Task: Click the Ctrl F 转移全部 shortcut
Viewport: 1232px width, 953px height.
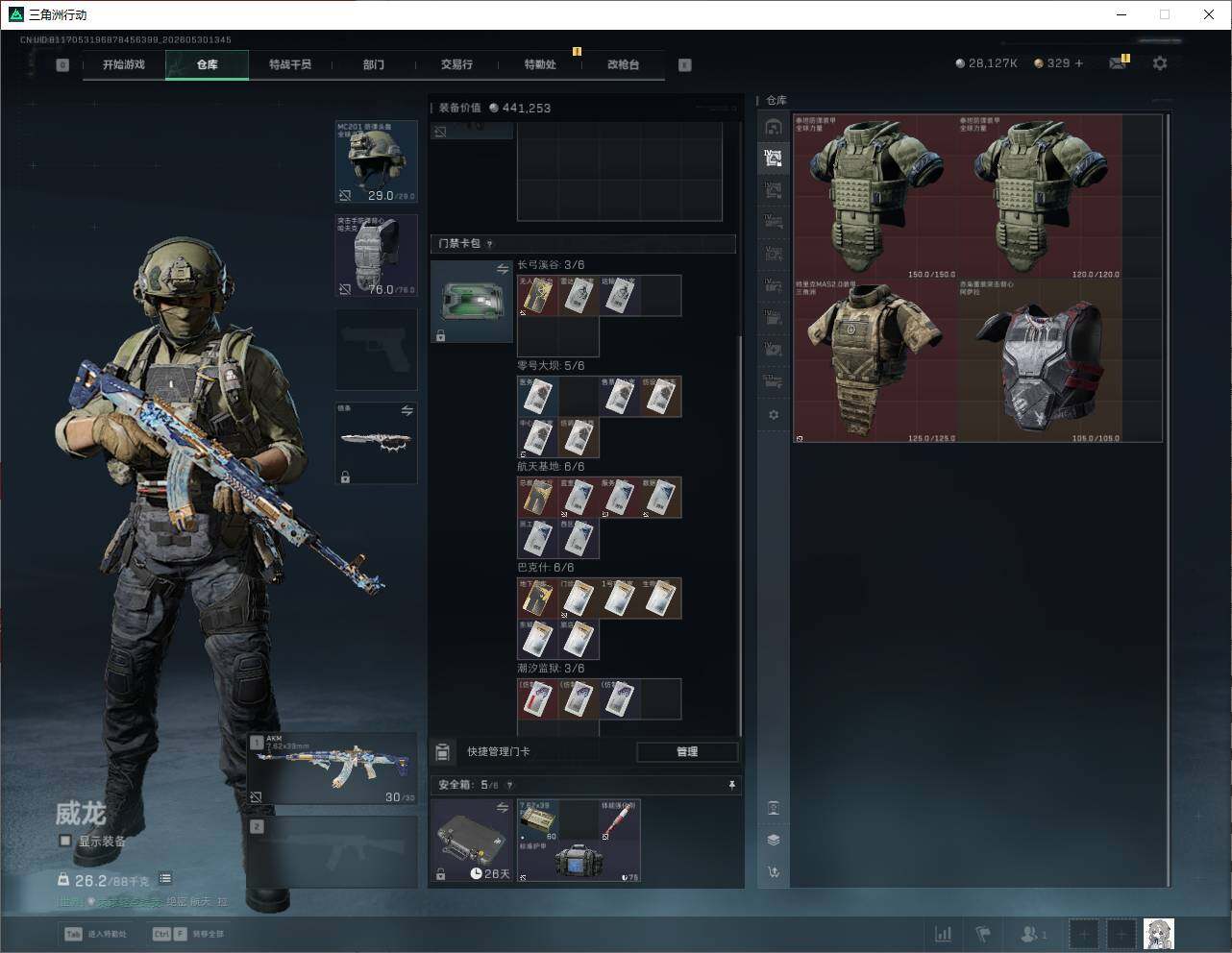Action: (188, 934)
